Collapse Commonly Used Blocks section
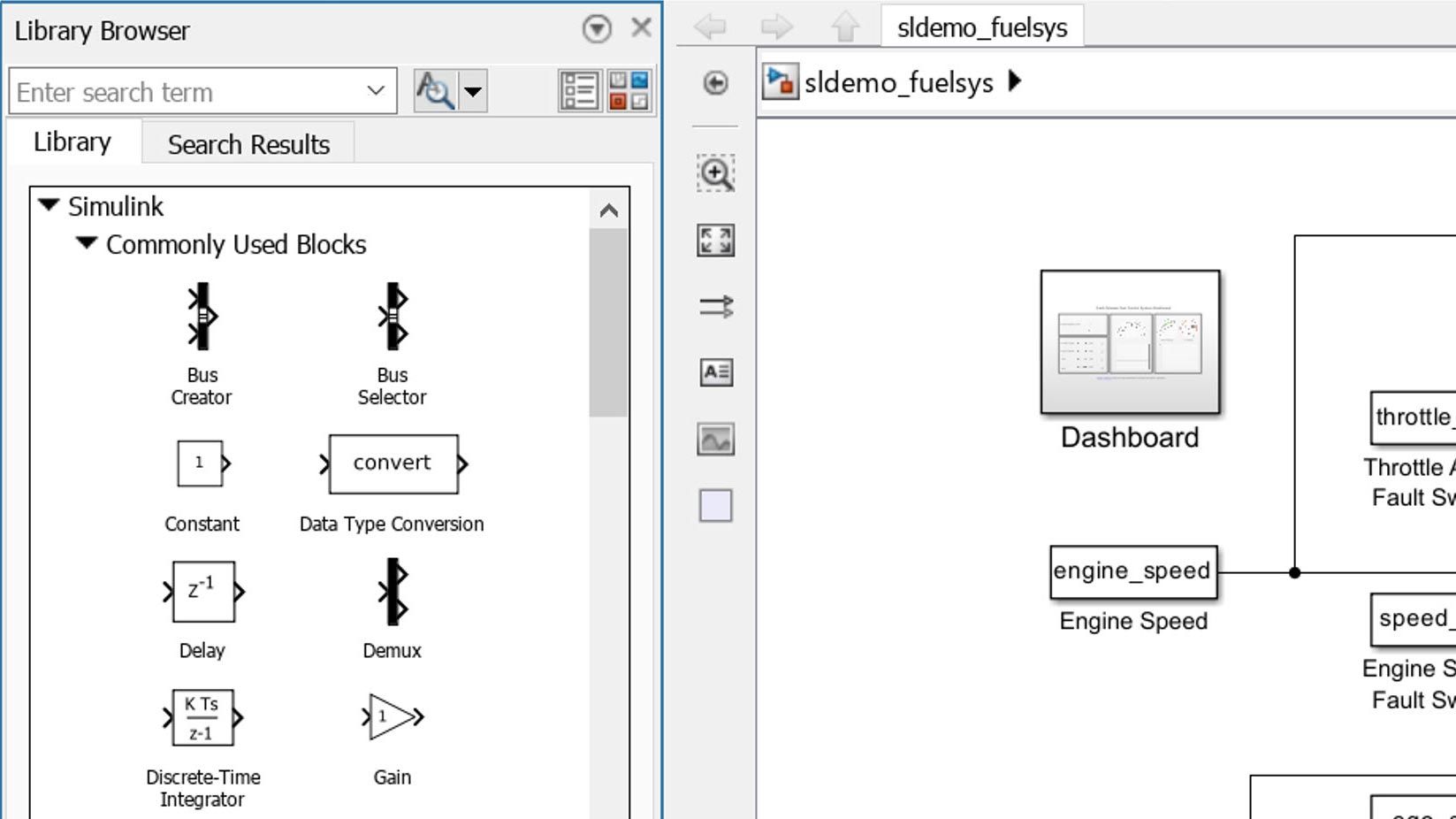This screenshot has width=1456, height=819. [86, 244]
